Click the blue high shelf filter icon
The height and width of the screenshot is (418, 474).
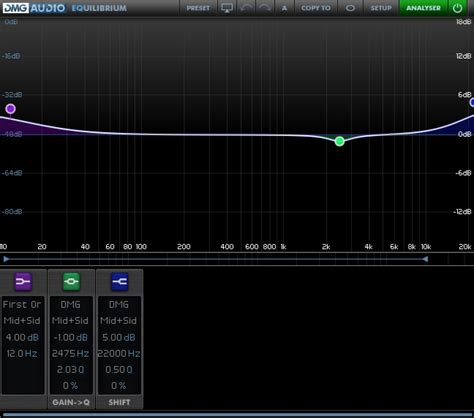click(x=119, y=282)
